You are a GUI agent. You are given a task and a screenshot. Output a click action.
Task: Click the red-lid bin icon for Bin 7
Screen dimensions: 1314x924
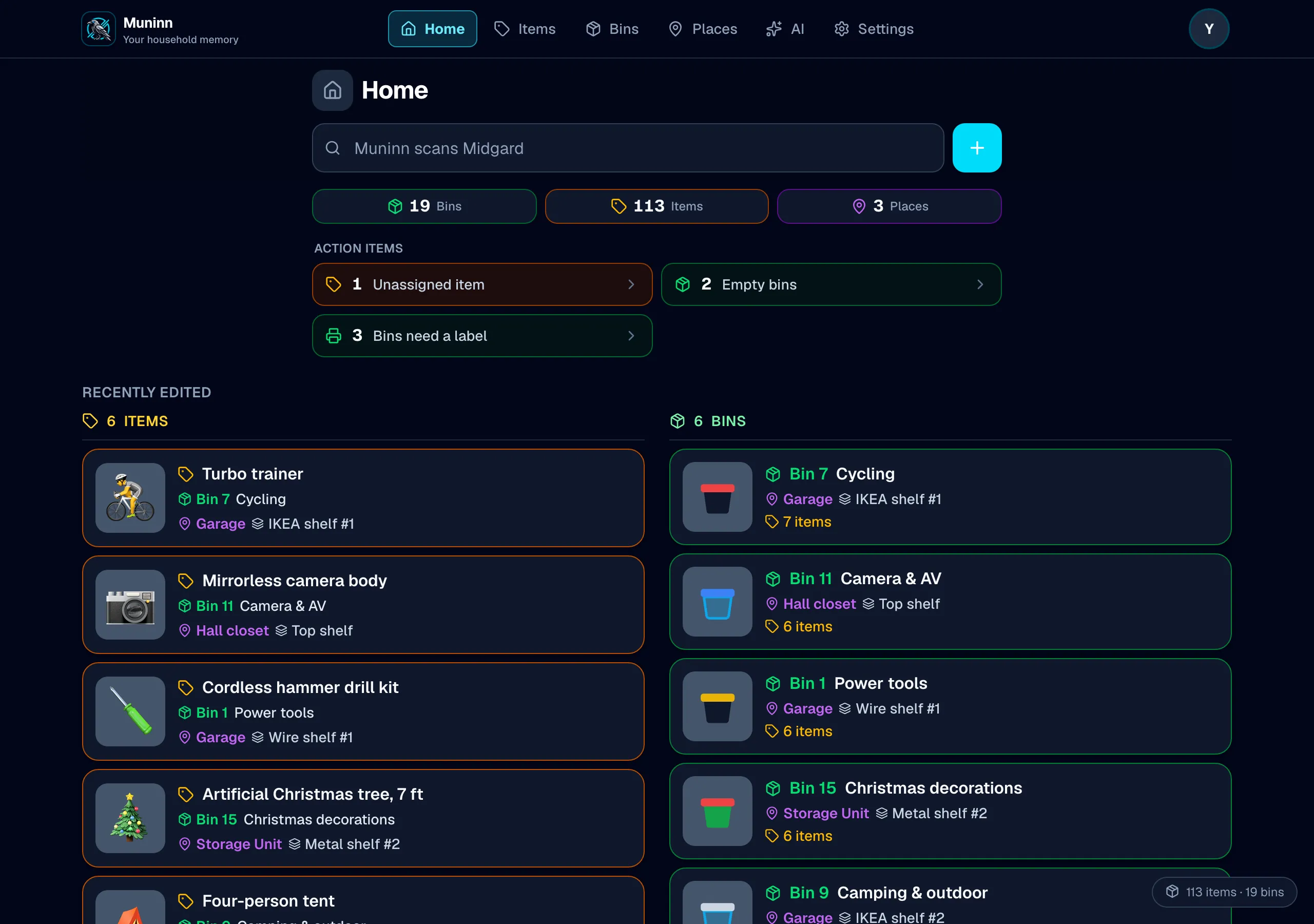(717, 497)
